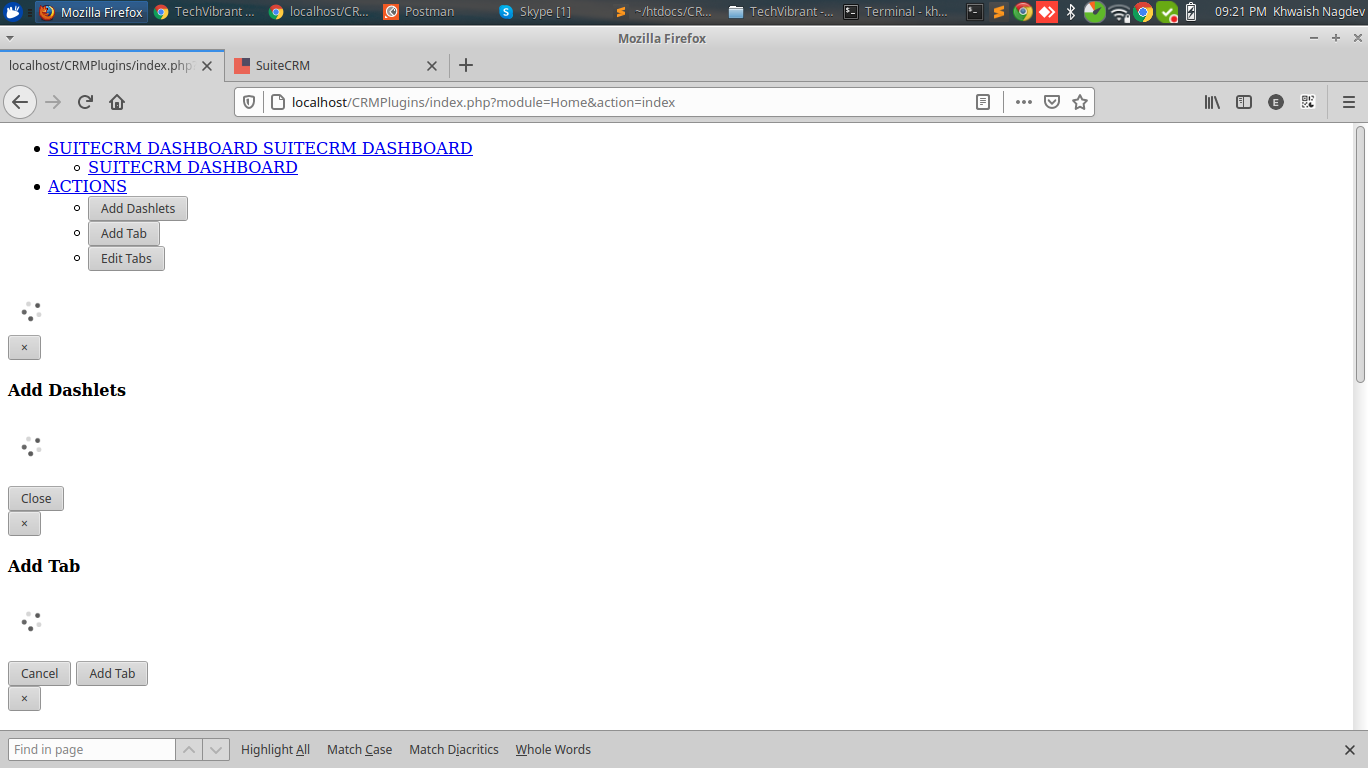The image size is (1368, 768).
Task: Open the QR code extension
Action: [1307, 102]
